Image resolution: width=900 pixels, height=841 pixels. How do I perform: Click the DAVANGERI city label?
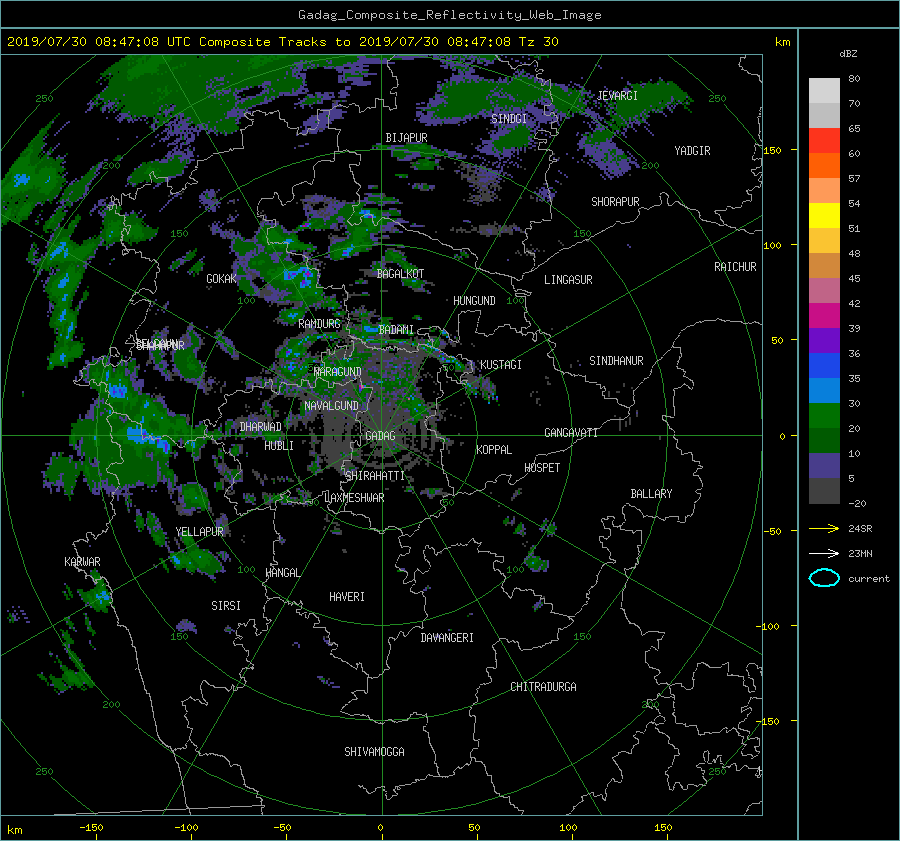447,638
